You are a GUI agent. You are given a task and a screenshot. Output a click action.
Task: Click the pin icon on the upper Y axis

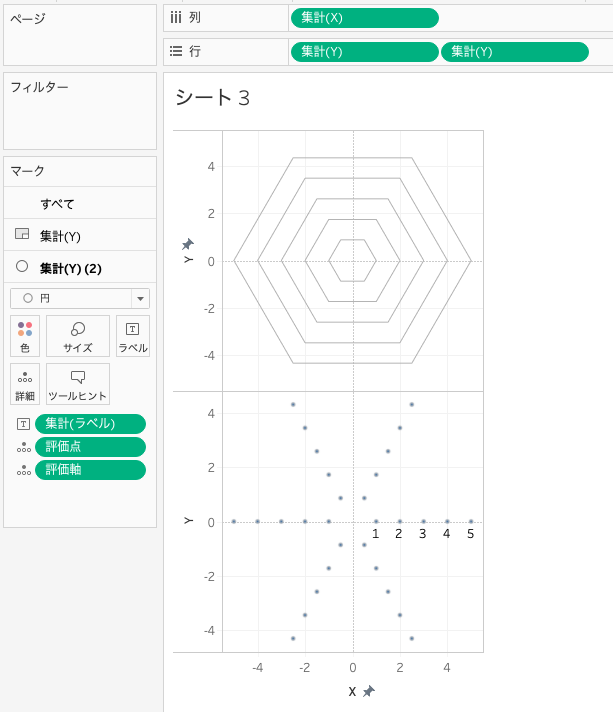(x=187, y=244)
